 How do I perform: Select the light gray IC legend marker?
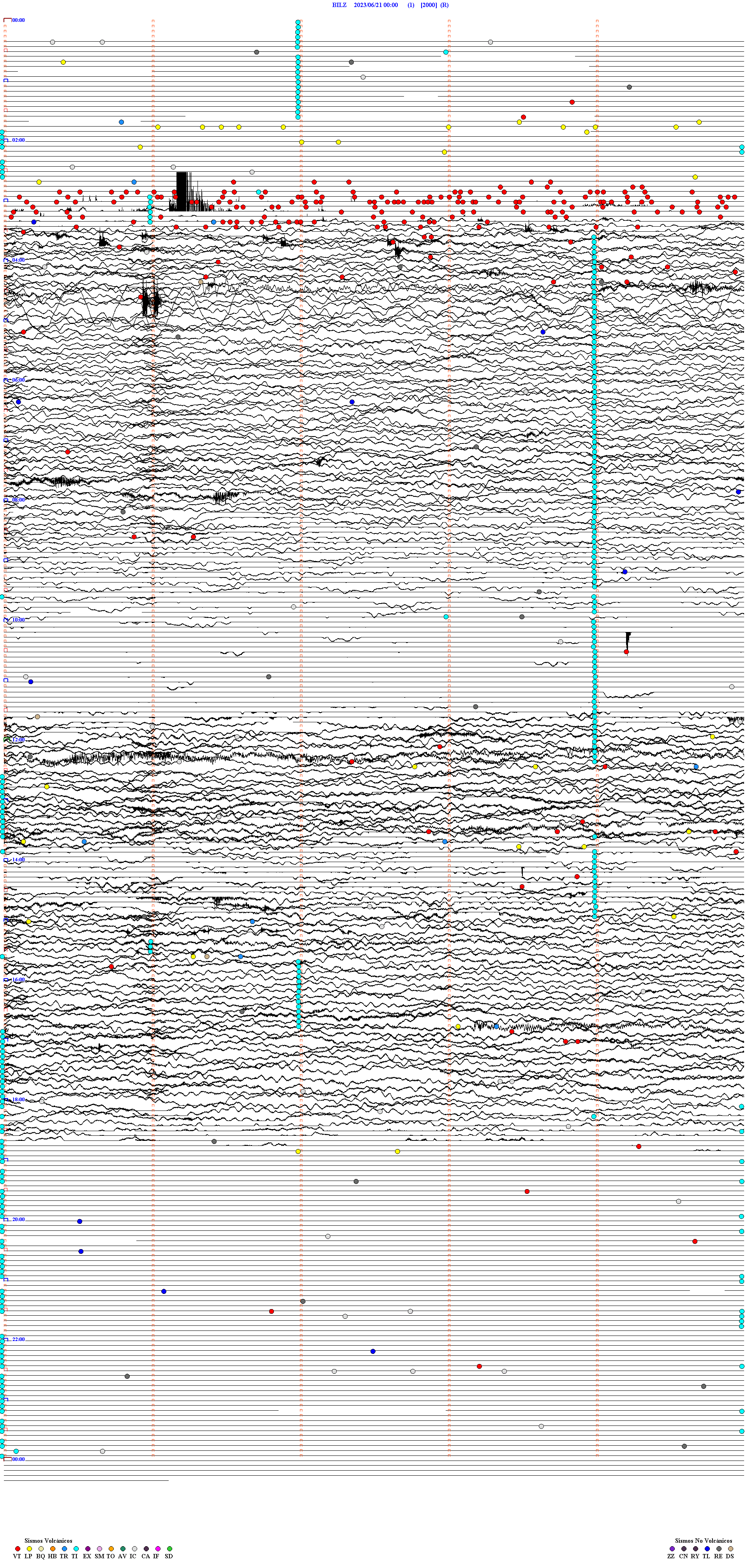135,1549
